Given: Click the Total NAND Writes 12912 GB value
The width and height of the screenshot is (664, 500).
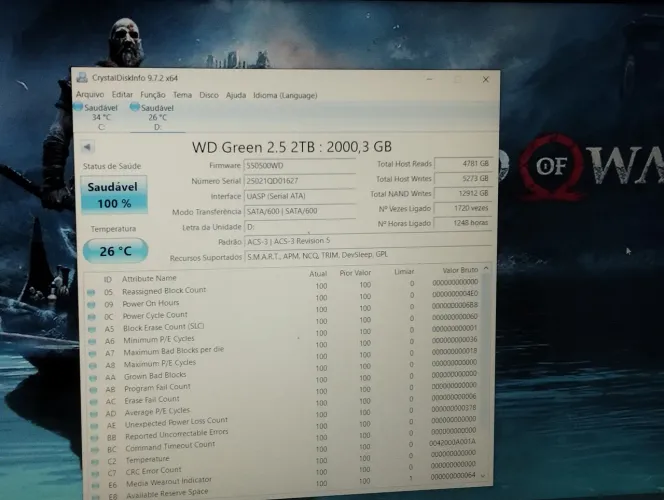Looking at the screenshot, I should click(463, 193).
